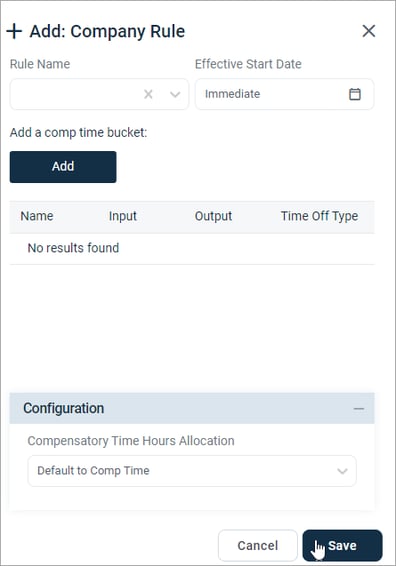Clear the Rule Name field with its X icon
Image resolution: width=396 pixels, height=566 pixels.
[x=148, y=95]
